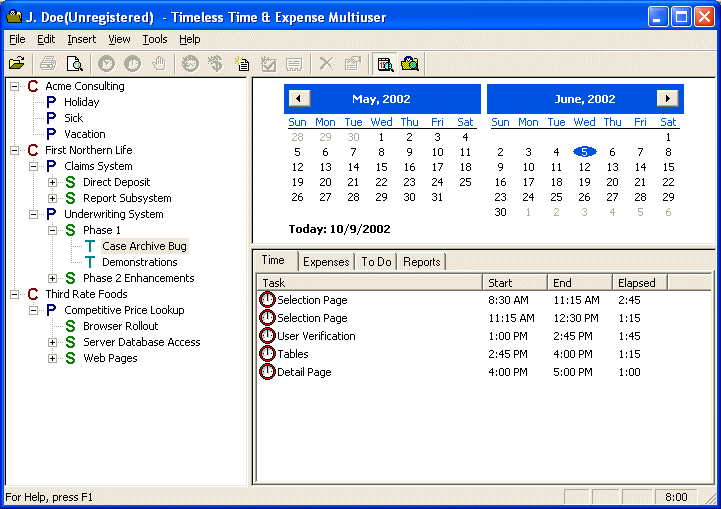Collapse the Underwriting System project
This screenshot has height=509, width=721.
pos(34,214)
